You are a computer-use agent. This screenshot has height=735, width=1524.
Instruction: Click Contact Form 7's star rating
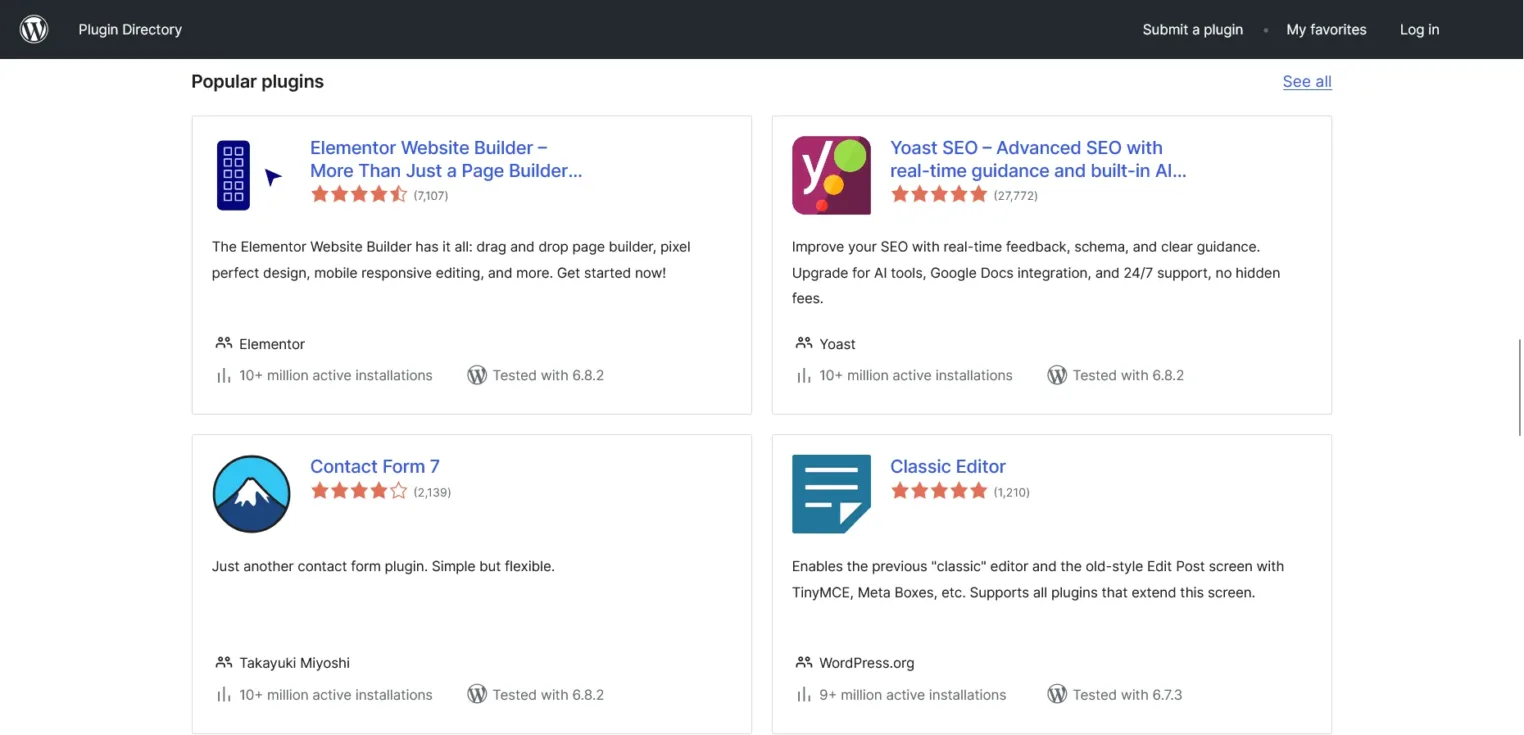[x=359, y=491]
